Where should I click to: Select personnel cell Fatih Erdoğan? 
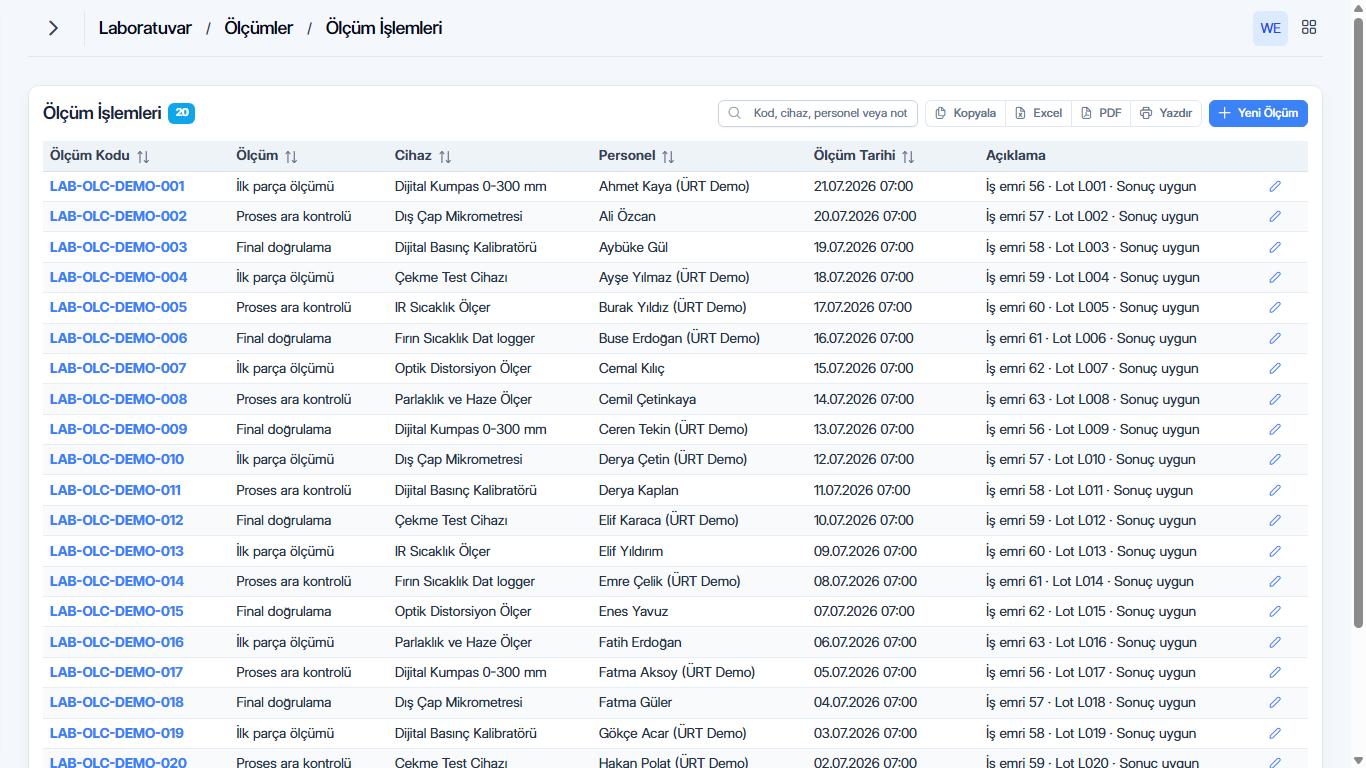coord(640,642)
